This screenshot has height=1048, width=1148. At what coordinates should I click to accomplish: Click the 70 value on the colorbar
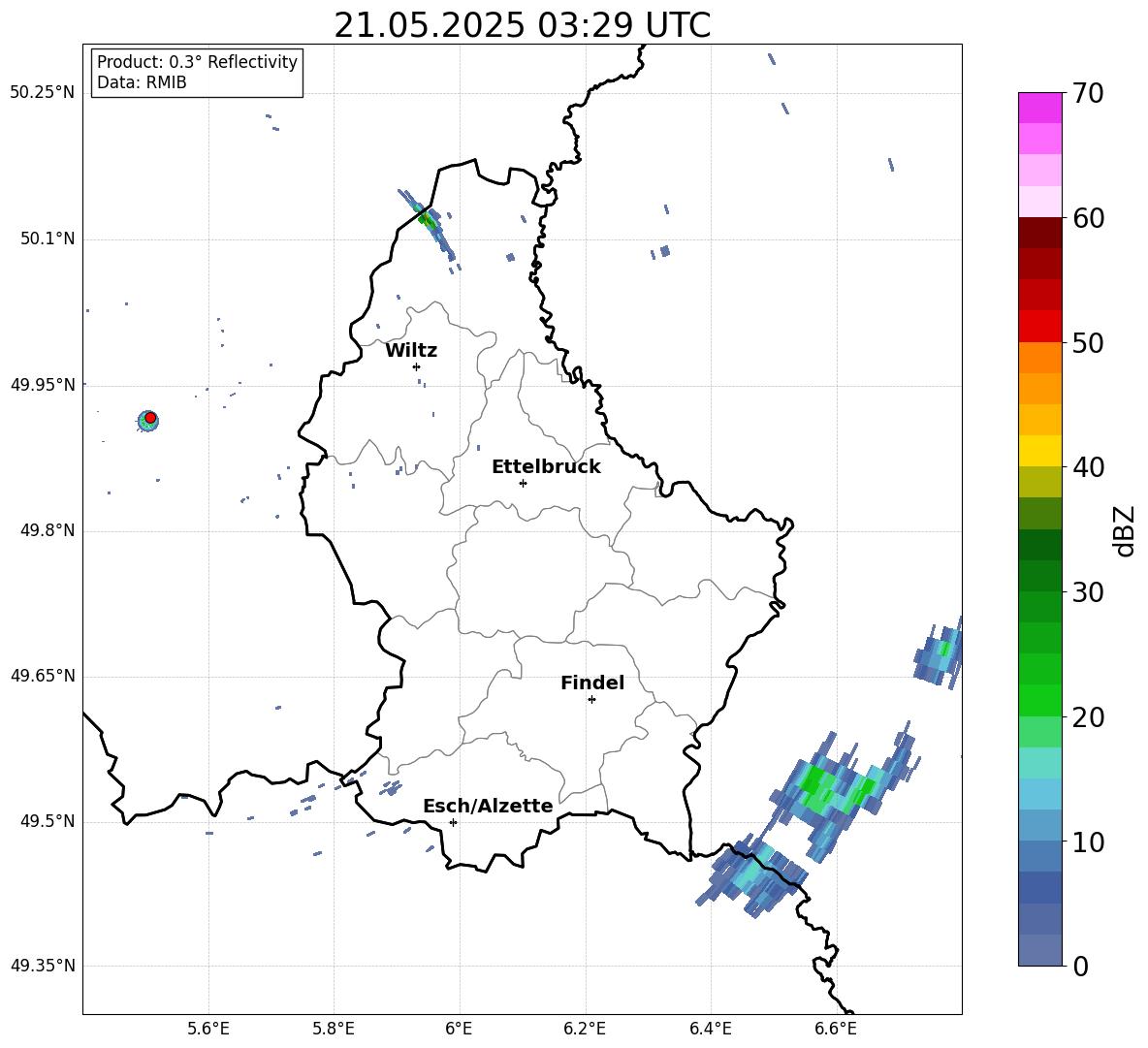coord(1088,94)
